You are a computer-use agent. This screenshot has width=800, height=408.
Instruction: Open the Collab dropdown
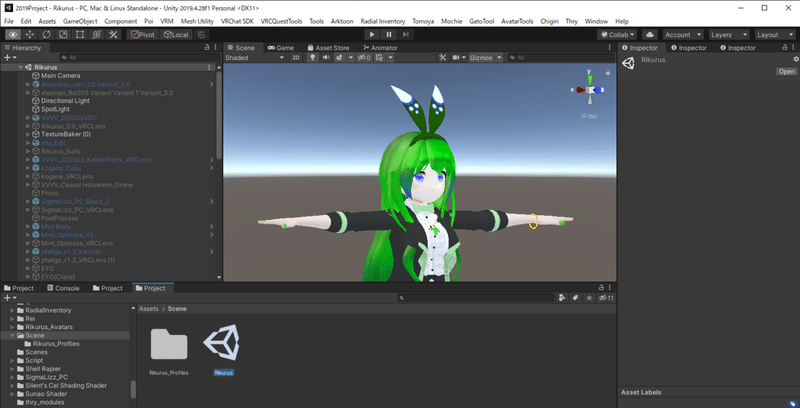coord(617,35)
